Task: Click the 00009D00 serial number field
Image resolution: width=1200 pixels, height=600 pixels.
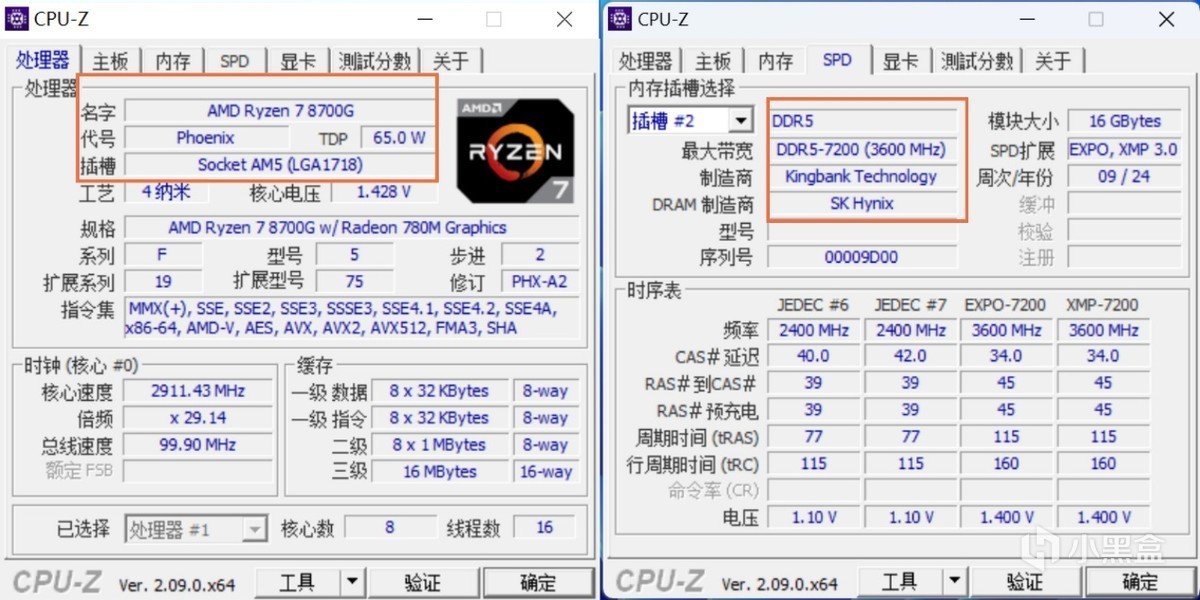Action: point(863,258)
